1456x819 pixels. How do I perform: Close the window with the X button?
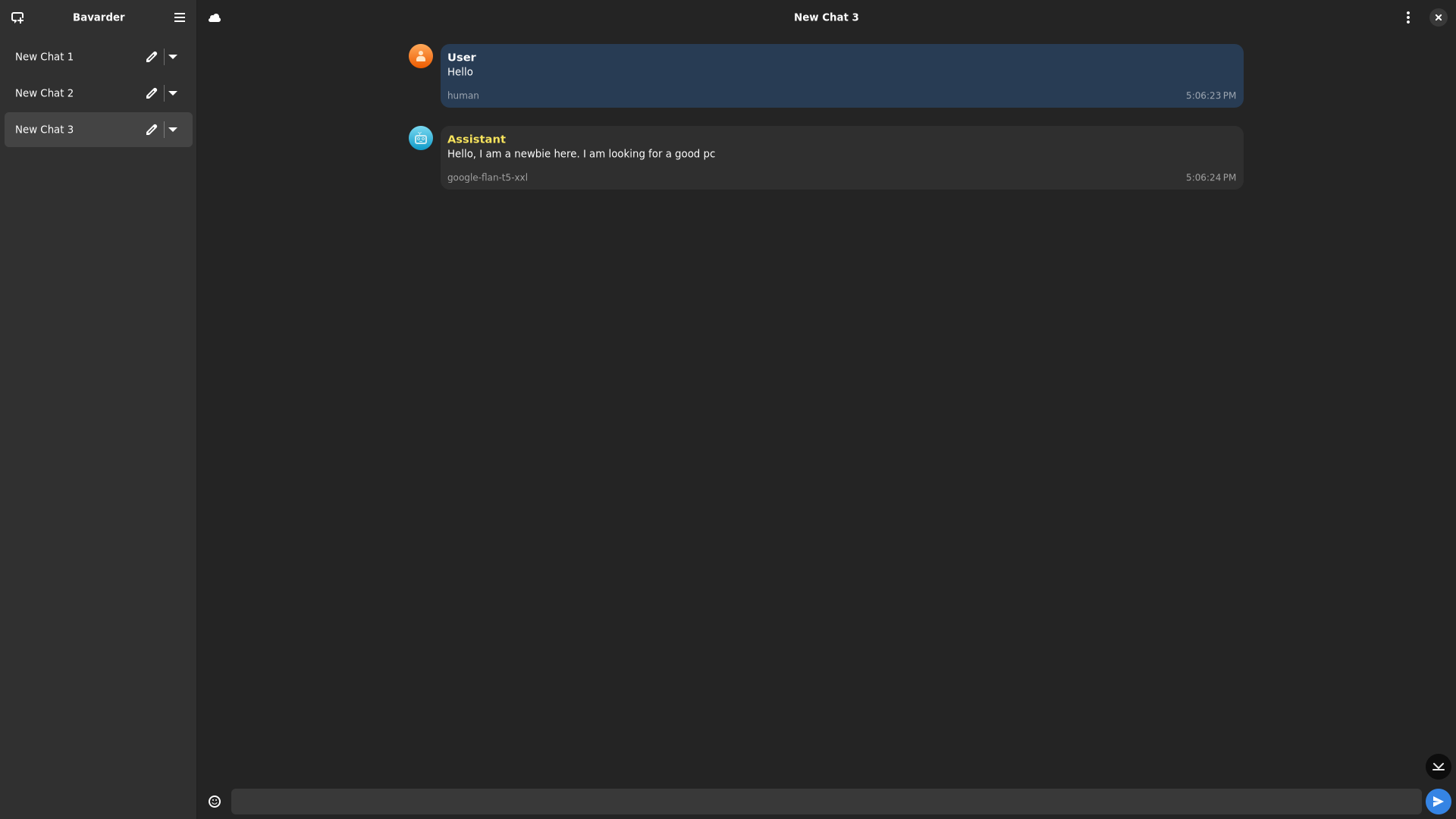pos(1439,17)
